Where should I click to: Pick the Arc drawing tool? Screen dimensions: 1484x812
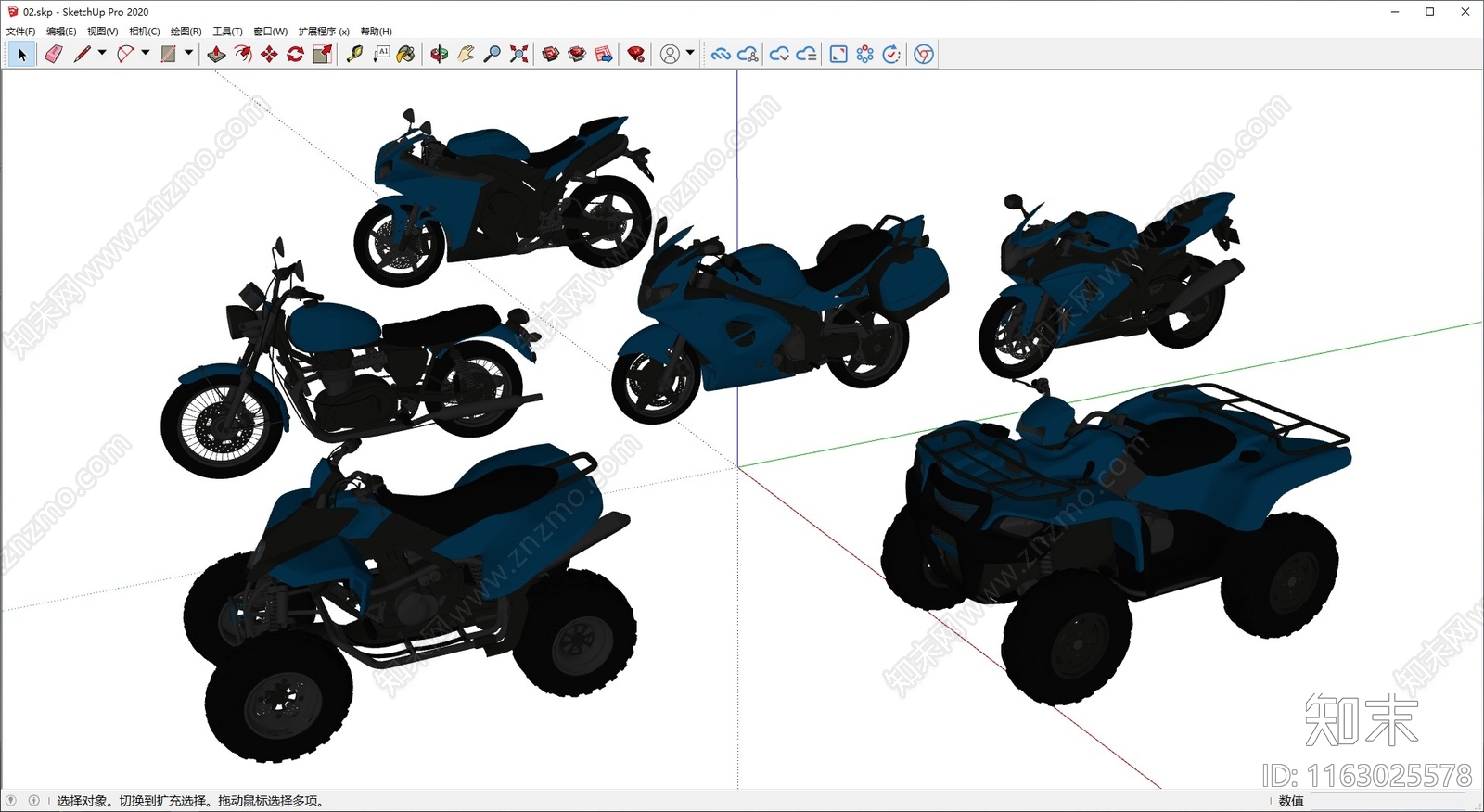click(x=124, y=55)
